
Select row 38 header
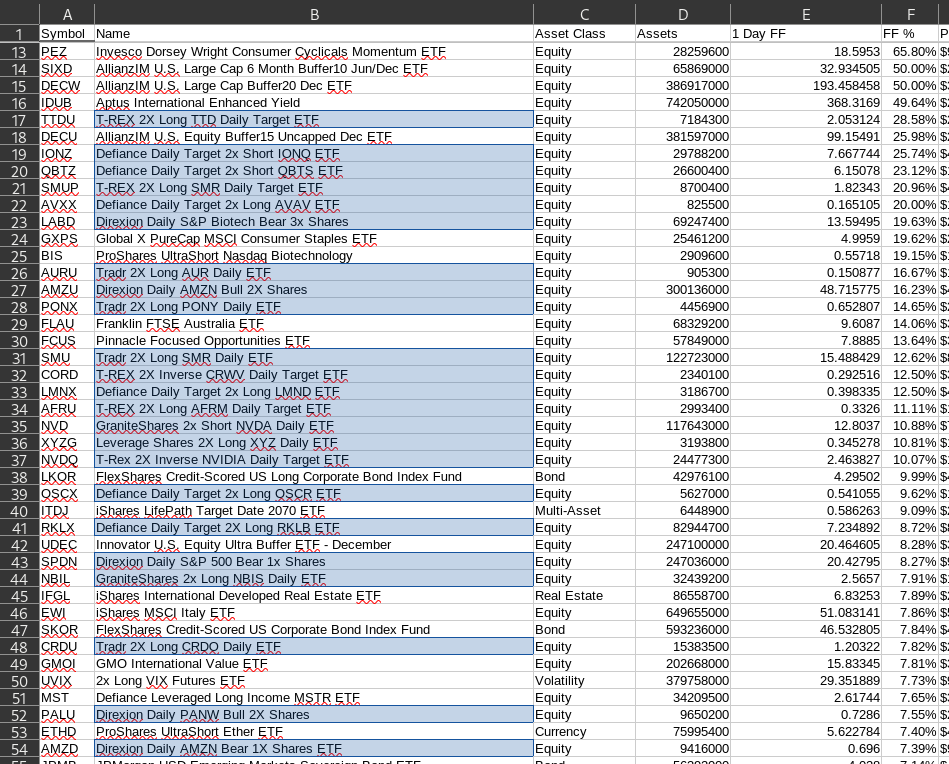19,477
